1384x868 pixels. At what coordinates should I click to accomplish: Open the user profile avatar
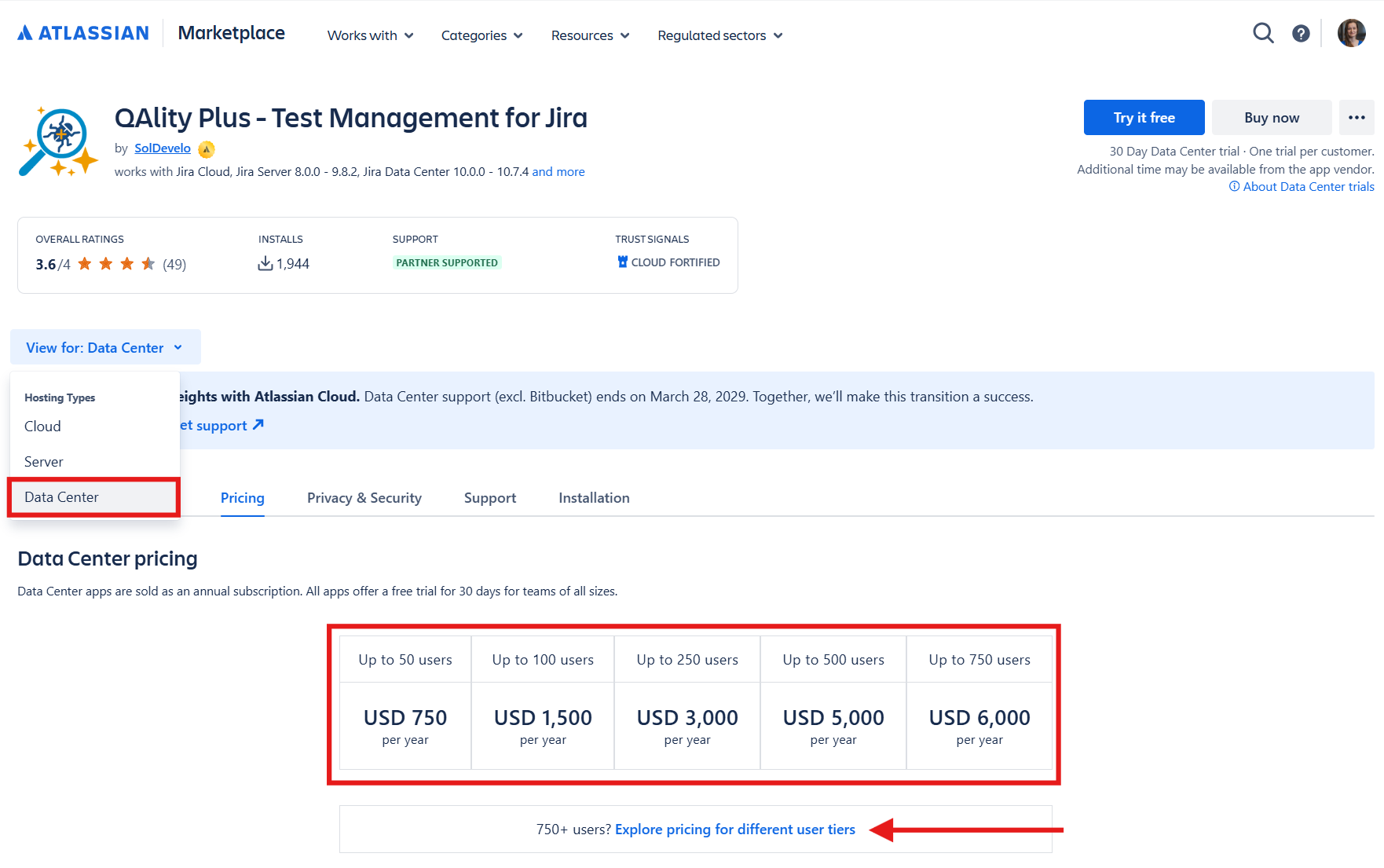(x=1352, y=33)
